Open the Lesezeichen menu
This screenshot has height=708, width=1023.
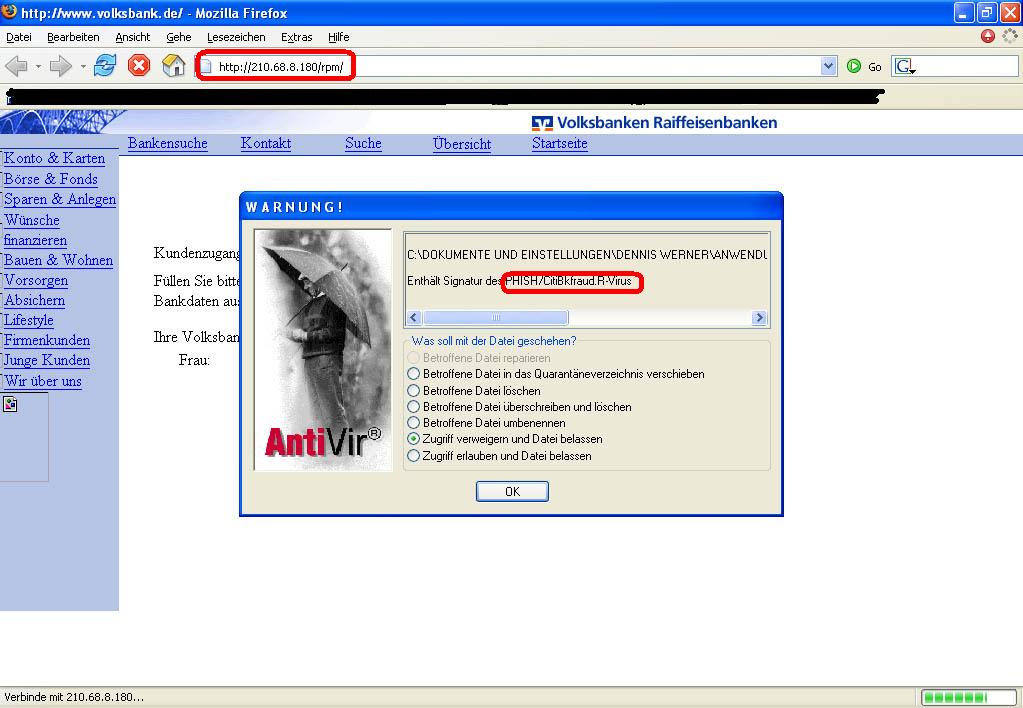[236, 37]
